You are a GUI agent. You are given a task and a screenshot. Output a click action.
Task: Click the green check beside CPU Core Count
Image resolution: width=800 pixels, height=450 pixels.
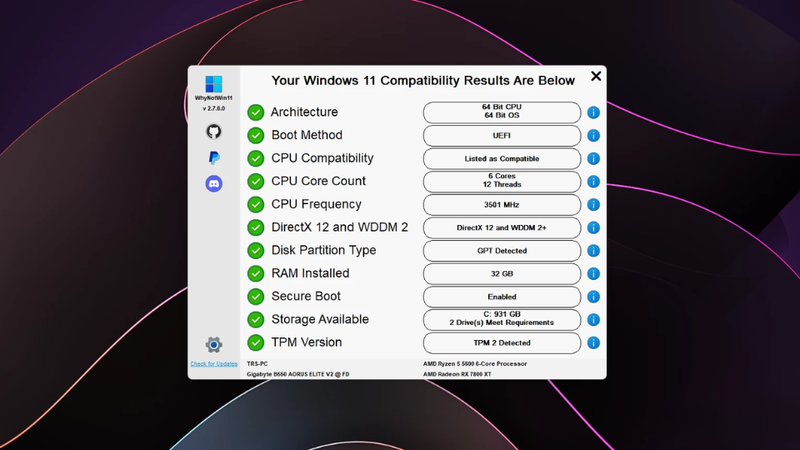point(256,181)
